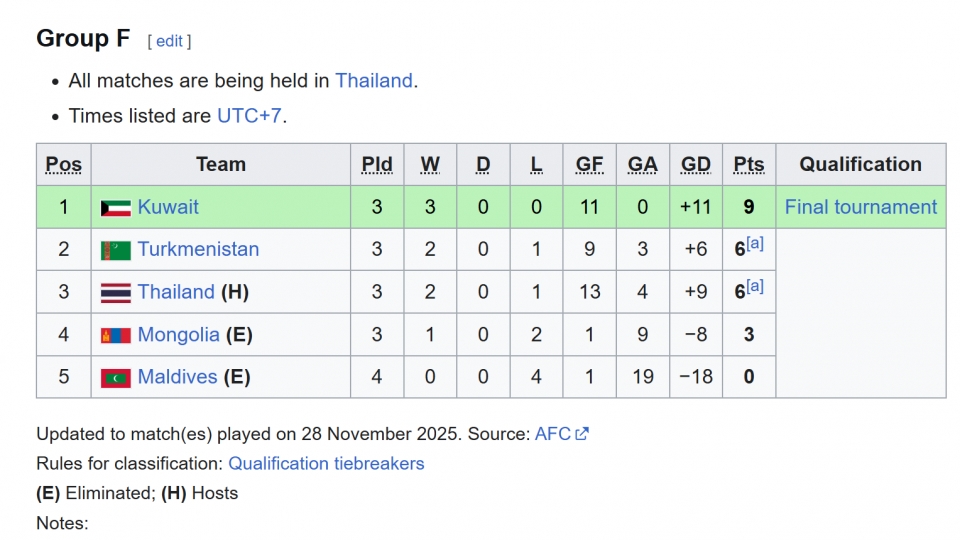
Task: Click the Mongolia flag icon
Action: [115, 335]
